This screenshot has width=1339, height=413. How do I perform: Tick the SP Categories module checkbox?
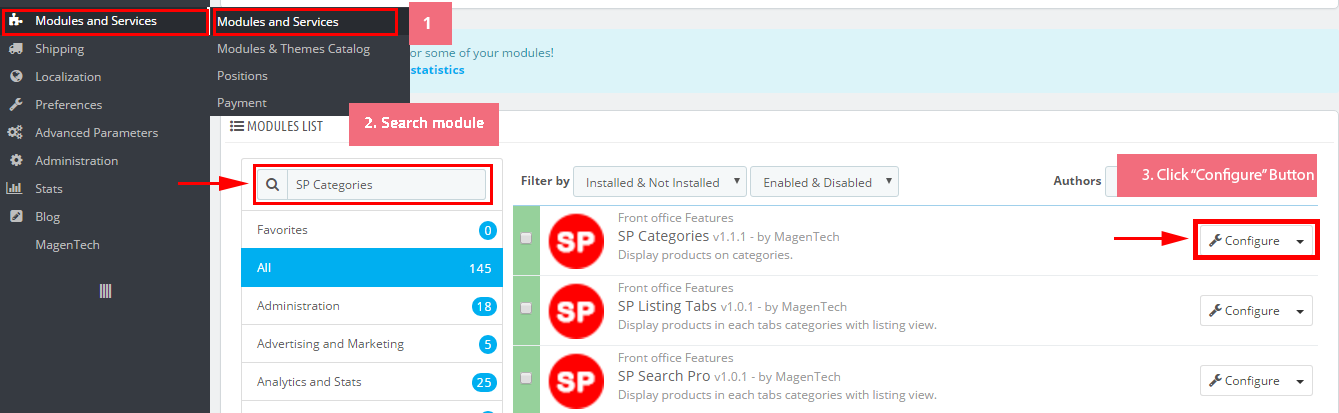526,238
